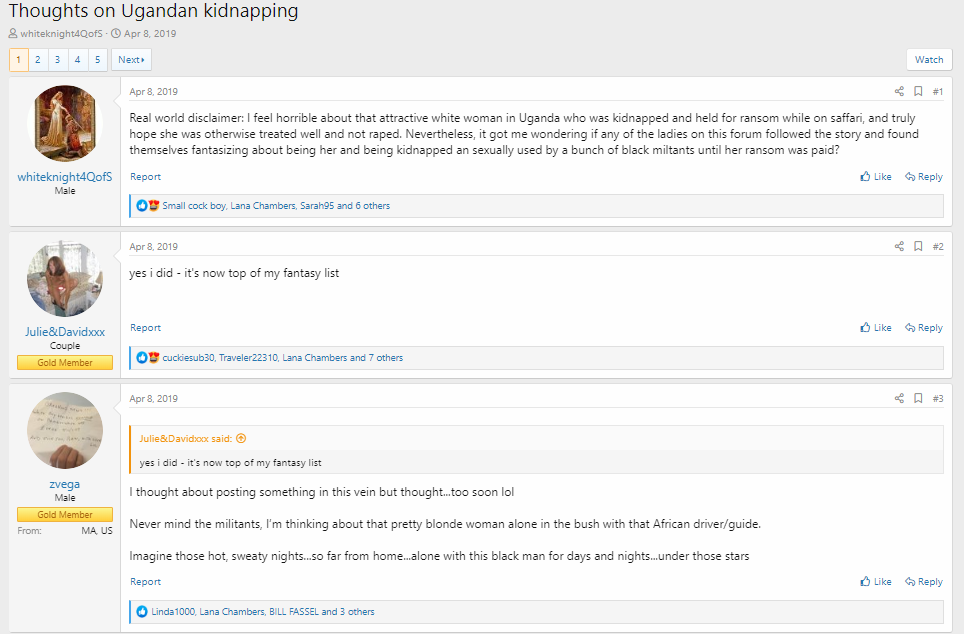Click the share icon on post #3
Viewport: 964px width, 634px height.
tap(899, 398)
